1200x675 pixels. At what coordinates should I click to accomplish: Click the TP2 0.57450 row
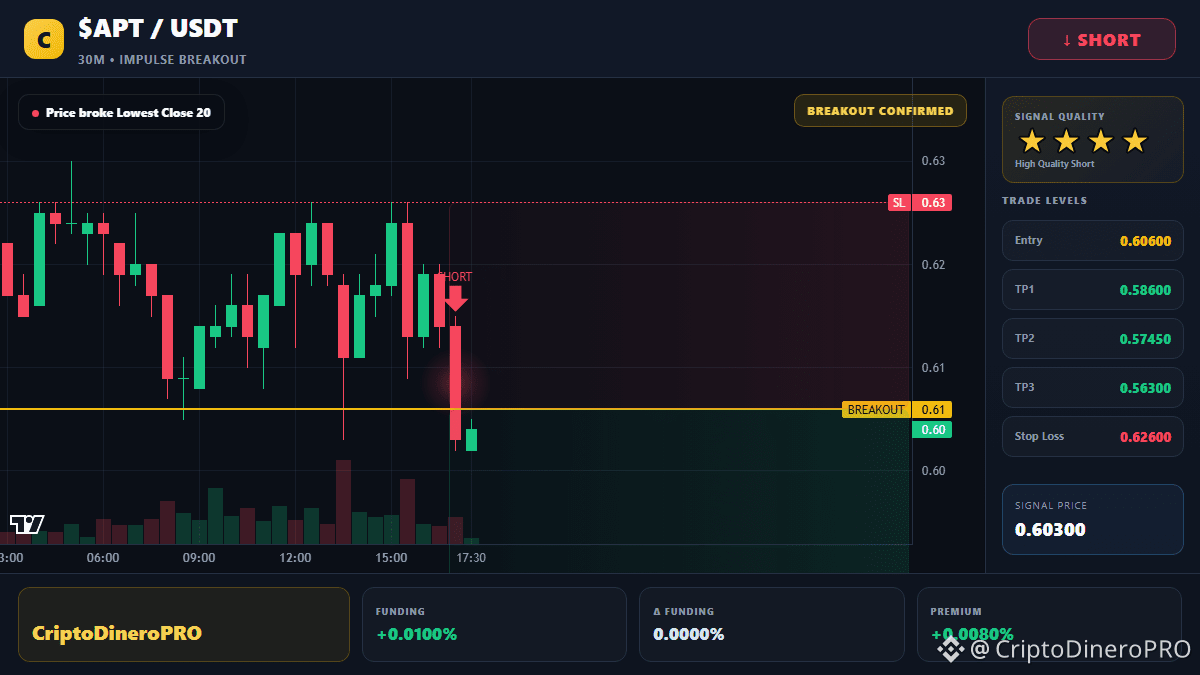[1093, 339]
